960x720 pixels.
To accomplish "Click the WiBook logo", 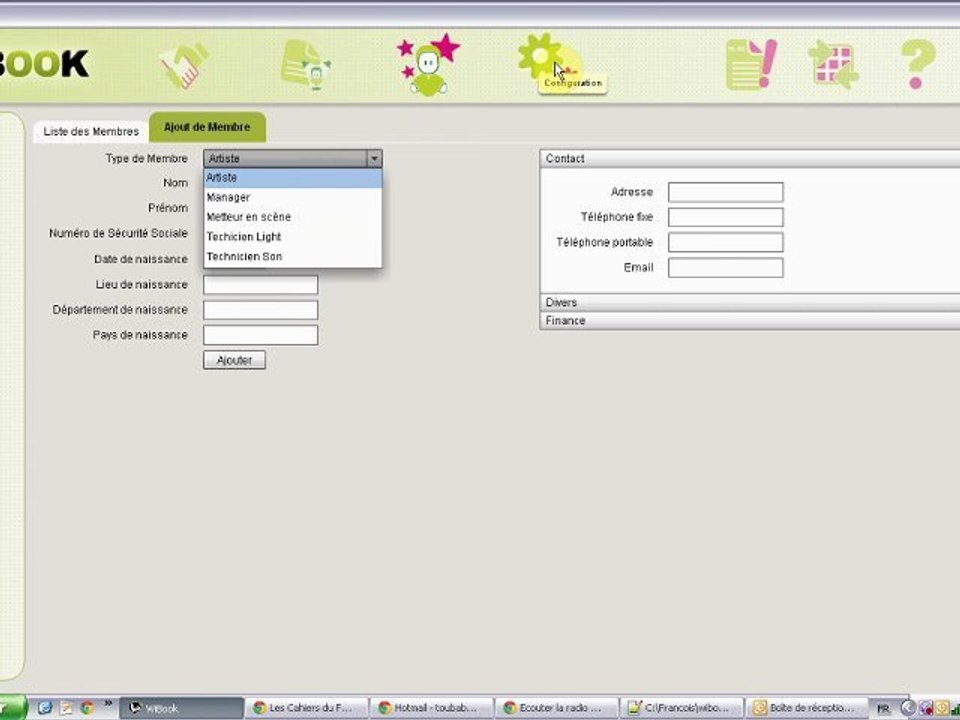I will (x=44, y=64).
